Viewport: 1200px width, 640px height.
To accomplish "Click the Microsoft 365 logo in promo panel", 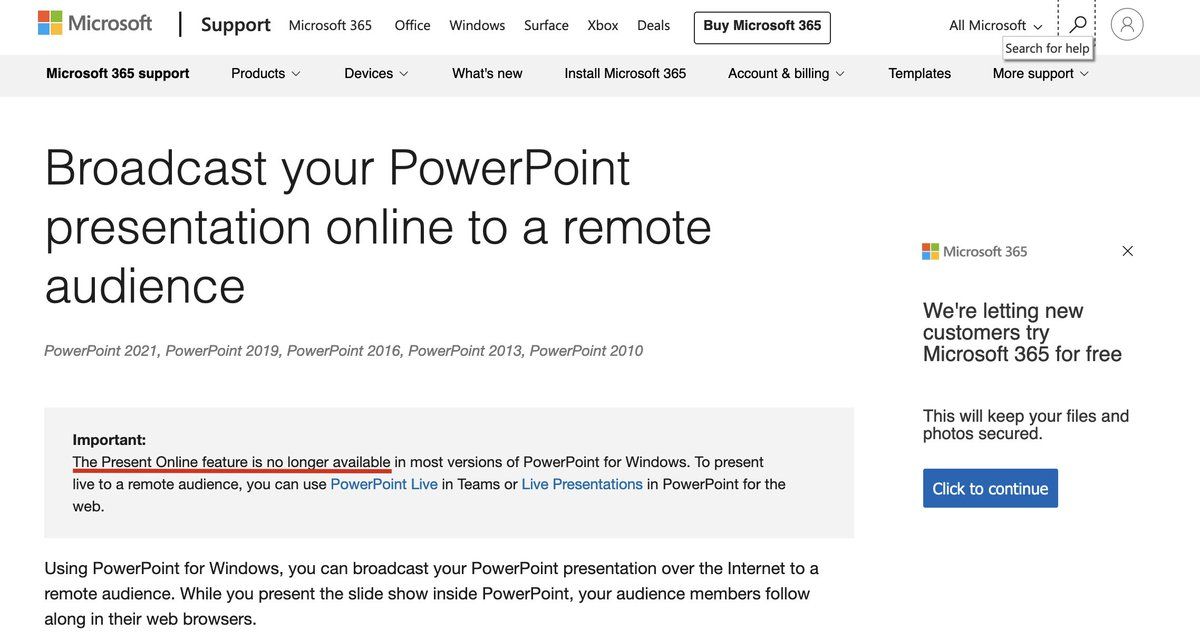I will 975,251.
